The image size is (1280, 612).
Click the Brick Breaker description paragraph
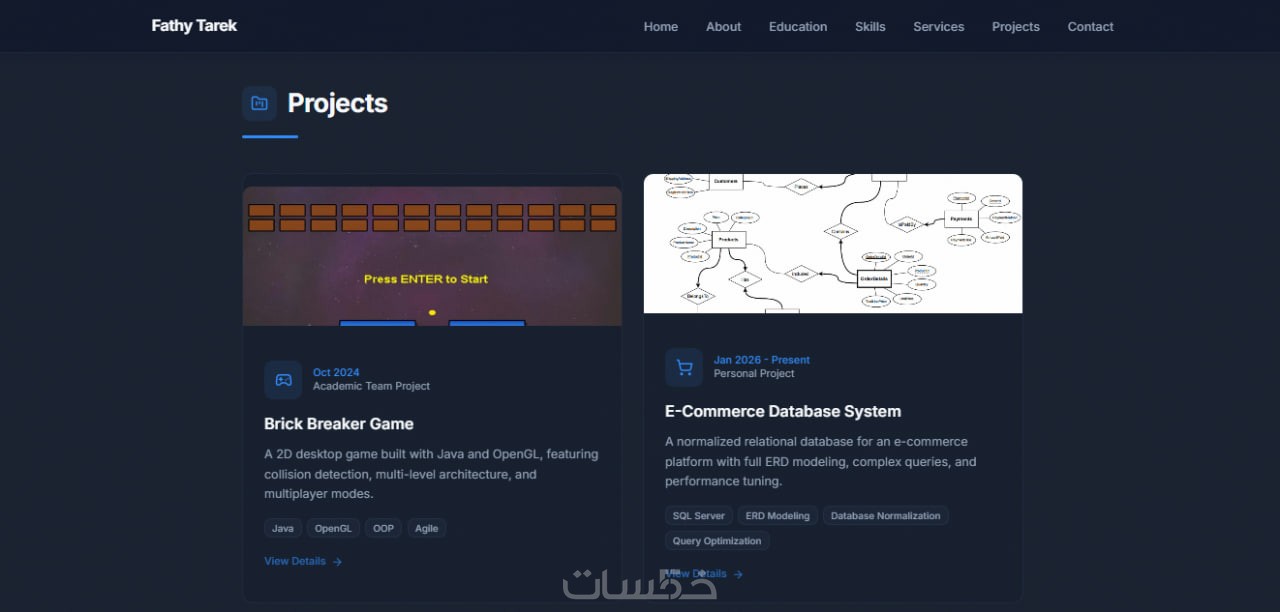[431, 474]
